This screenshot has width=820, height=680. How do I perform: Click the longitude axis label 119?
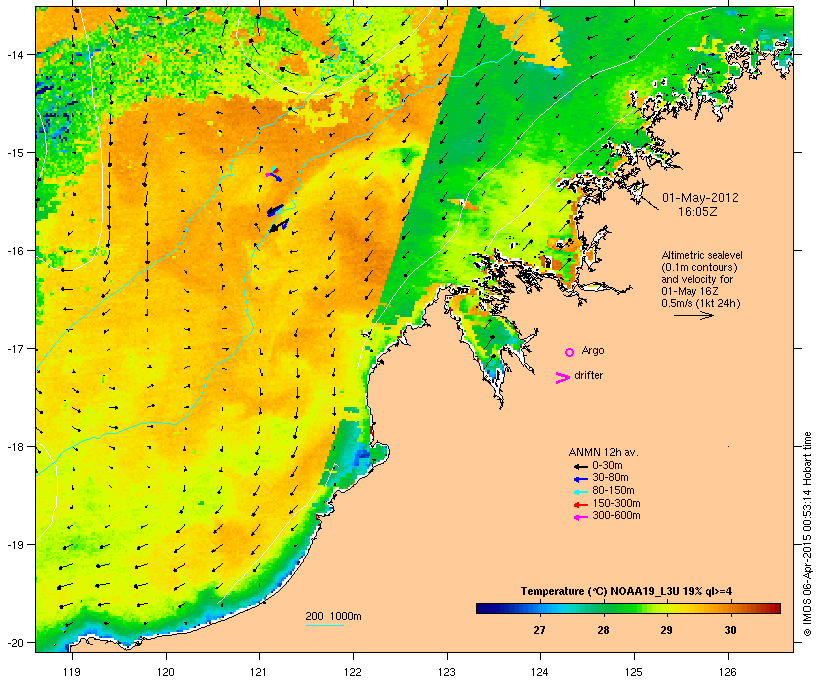click(x=72, y=672)
